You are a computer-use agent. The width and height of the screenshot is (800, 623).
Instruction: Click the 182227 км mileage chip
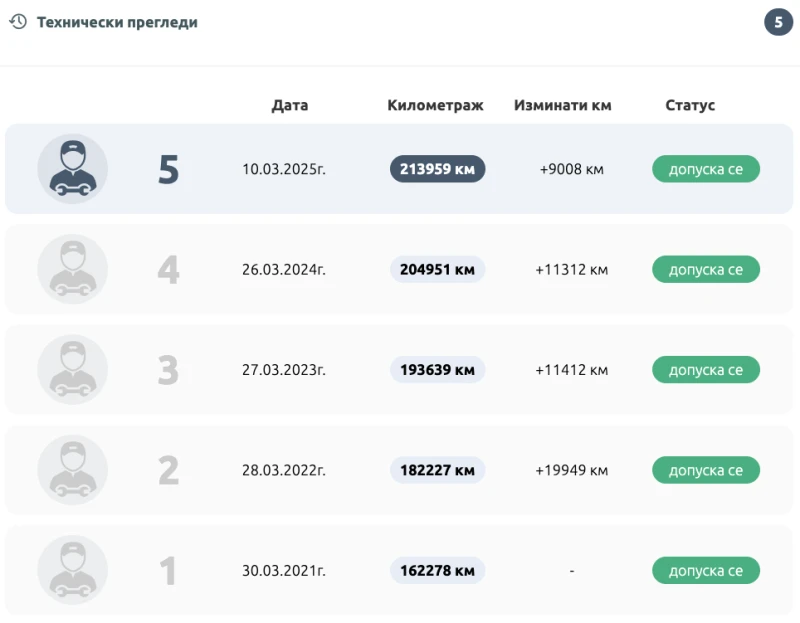[437, 470]
